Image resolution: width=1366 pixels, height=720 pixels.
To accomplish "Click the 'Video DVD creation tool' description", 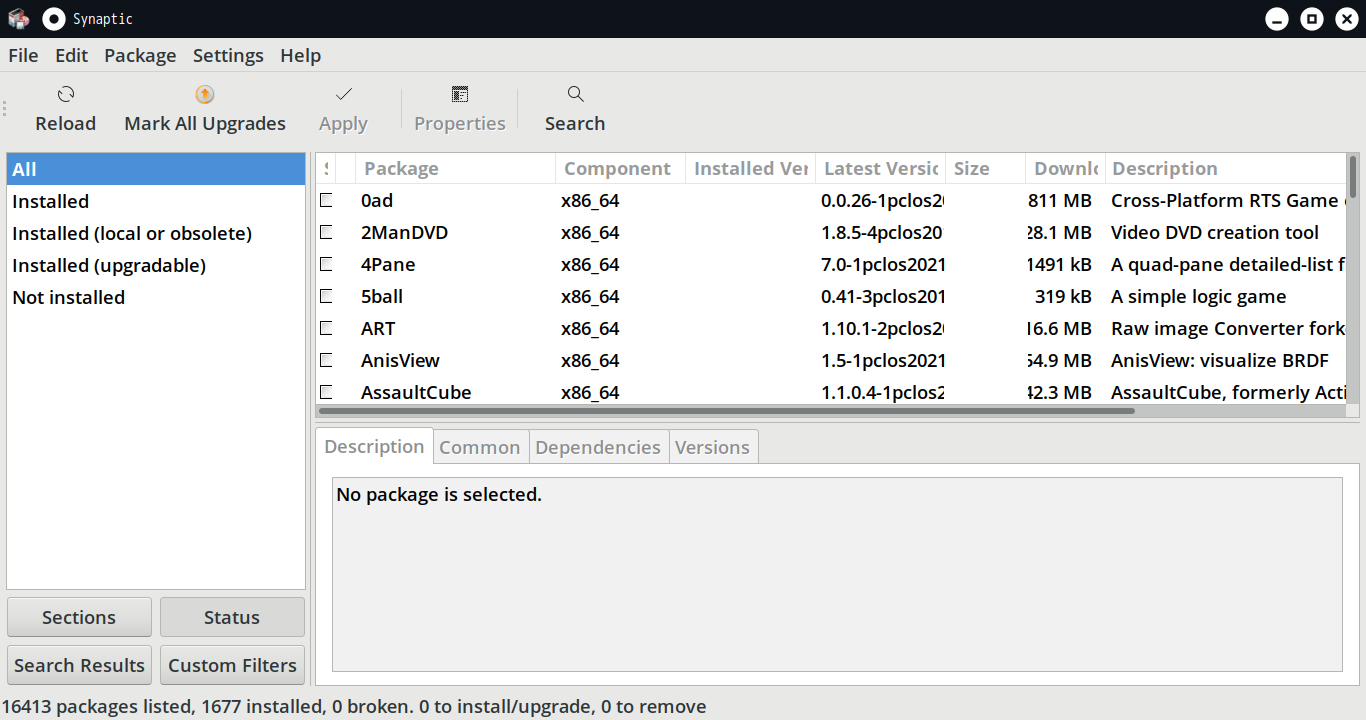I will point(1215,232).
